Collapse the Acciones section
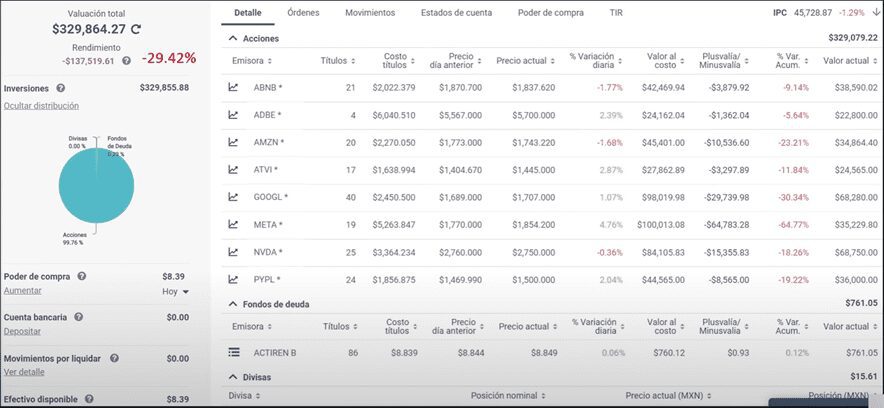Image resolution: width=884 pixels, height=408 pixels. pos(233,38)
